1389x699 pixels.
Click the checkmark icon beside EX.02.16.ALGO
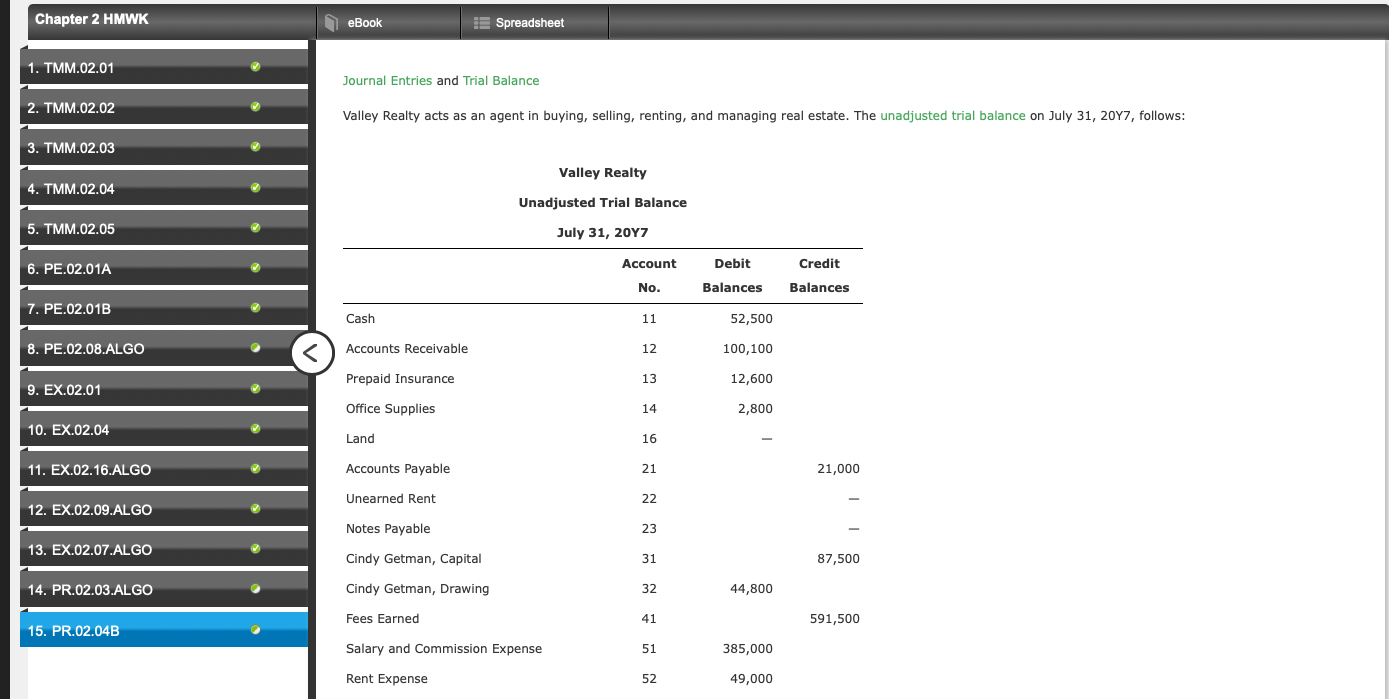256,470
